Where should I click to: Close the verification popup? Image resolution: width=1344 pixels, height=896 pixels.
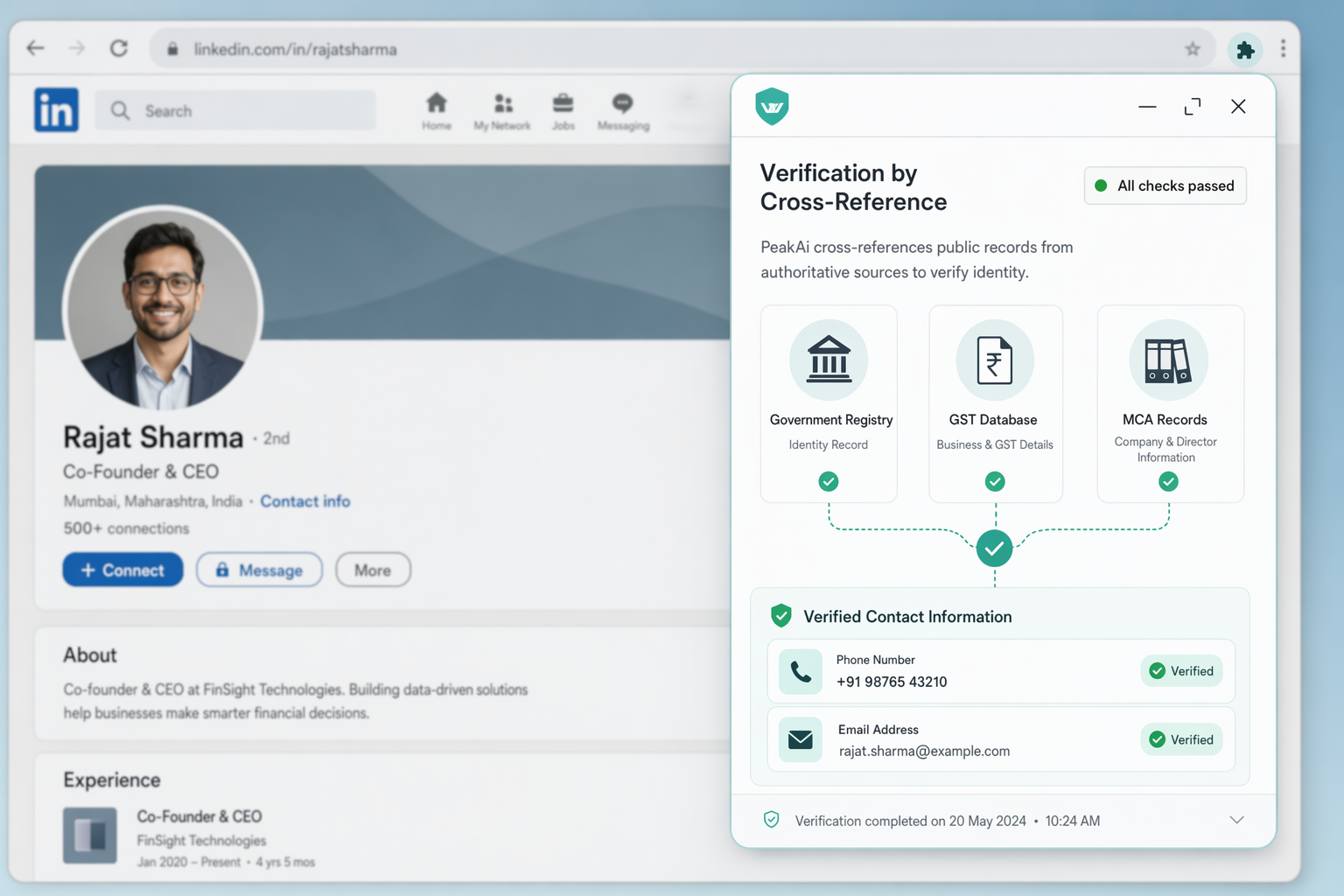(1238, 107)
